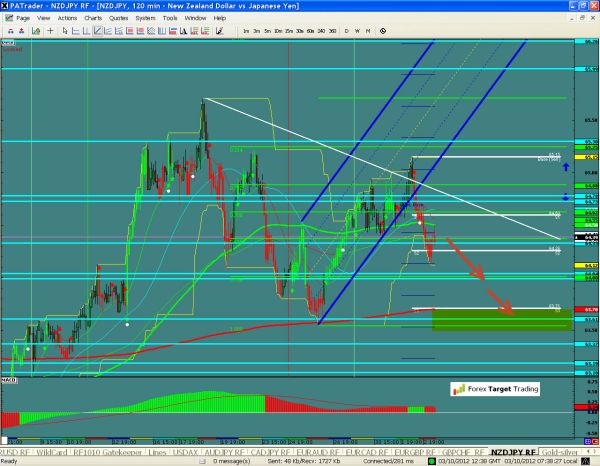Click the circular icon after M timeframe
This screenshot has width=600, height=466.
384,32
